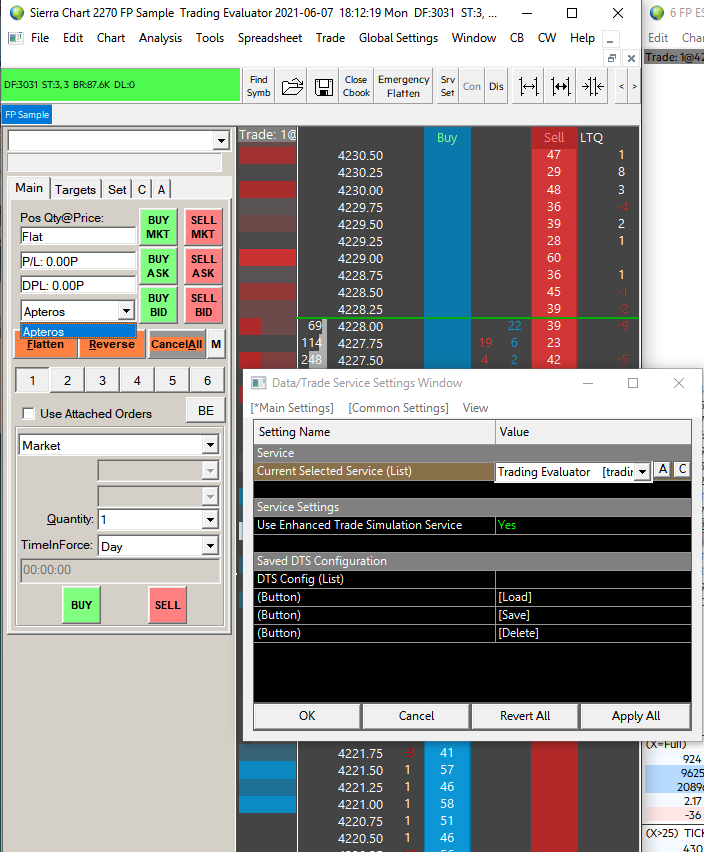Open the Current Selected Service dropdown

[643, 472]
